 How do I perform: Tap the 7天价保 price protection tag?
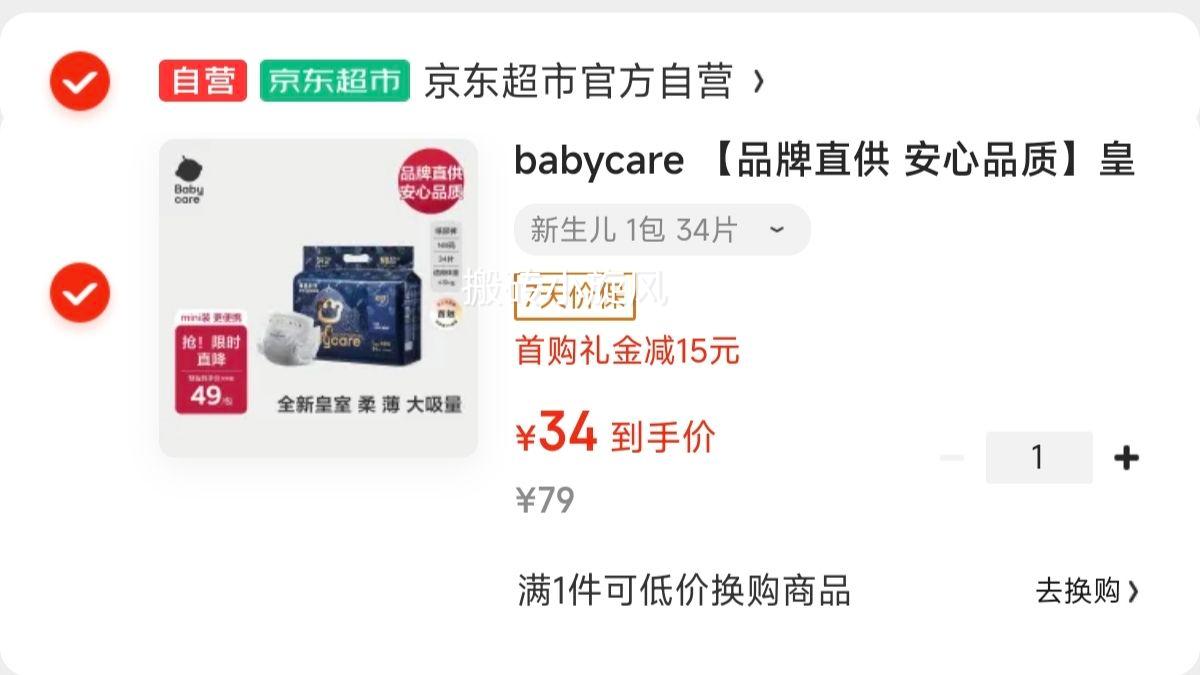click(575, 295)
